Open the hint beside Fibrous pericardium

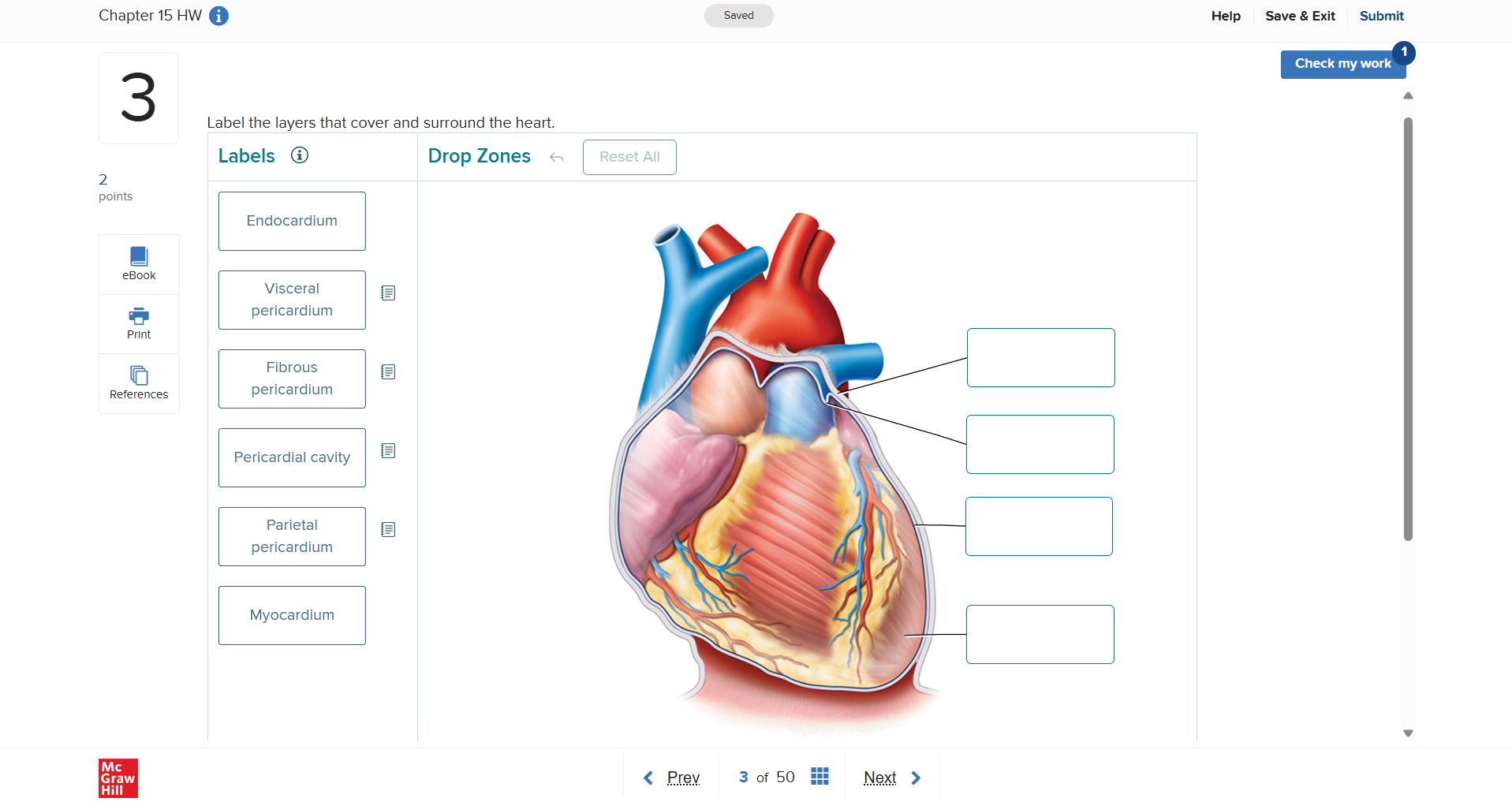388,371
